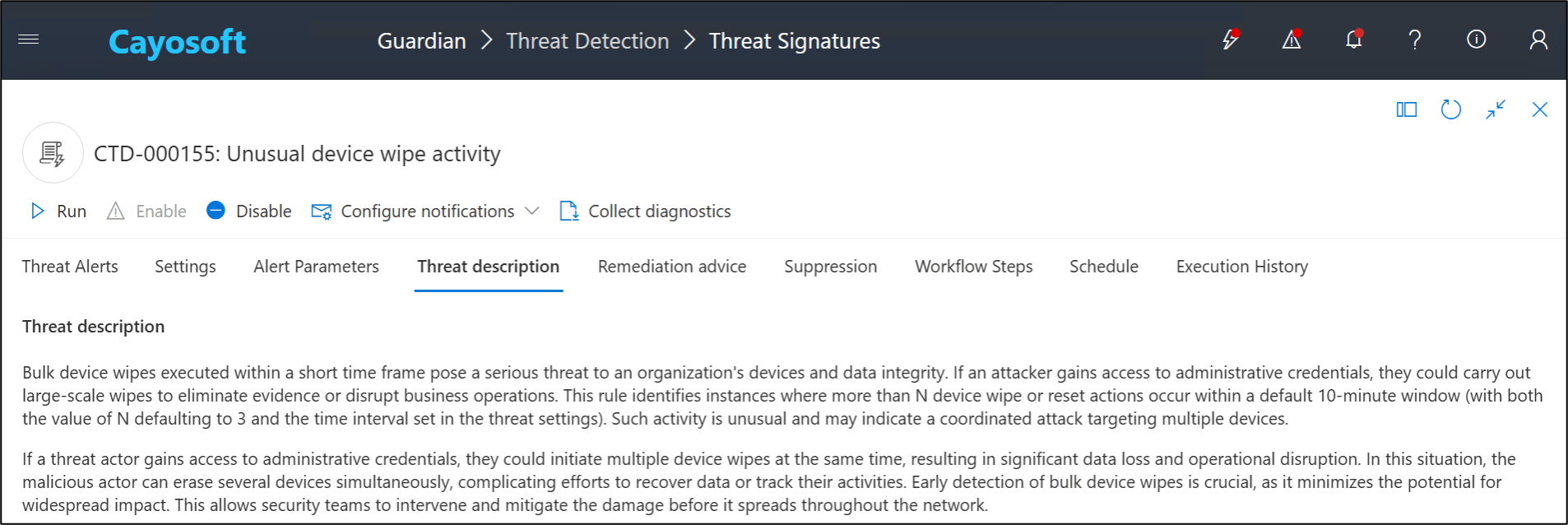1568x525 pixels.
Task: Click Collect diagnostics
Action: tap(646, 211)
